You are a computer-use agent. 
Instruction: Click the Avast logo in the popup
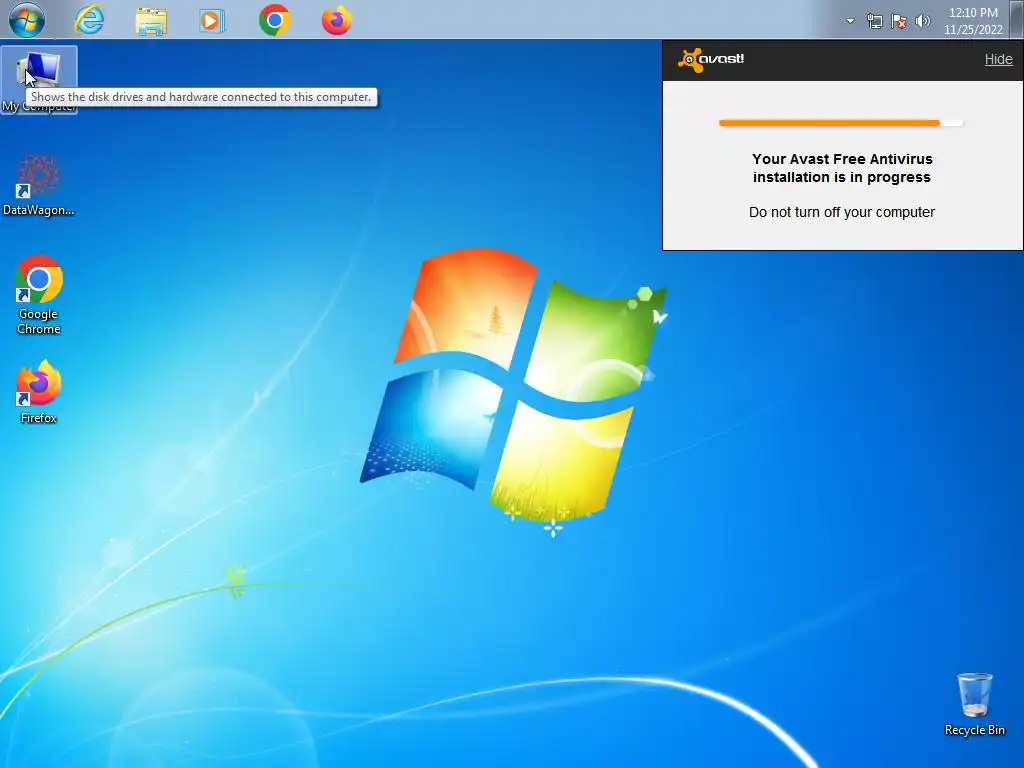(x=711, y=59)
